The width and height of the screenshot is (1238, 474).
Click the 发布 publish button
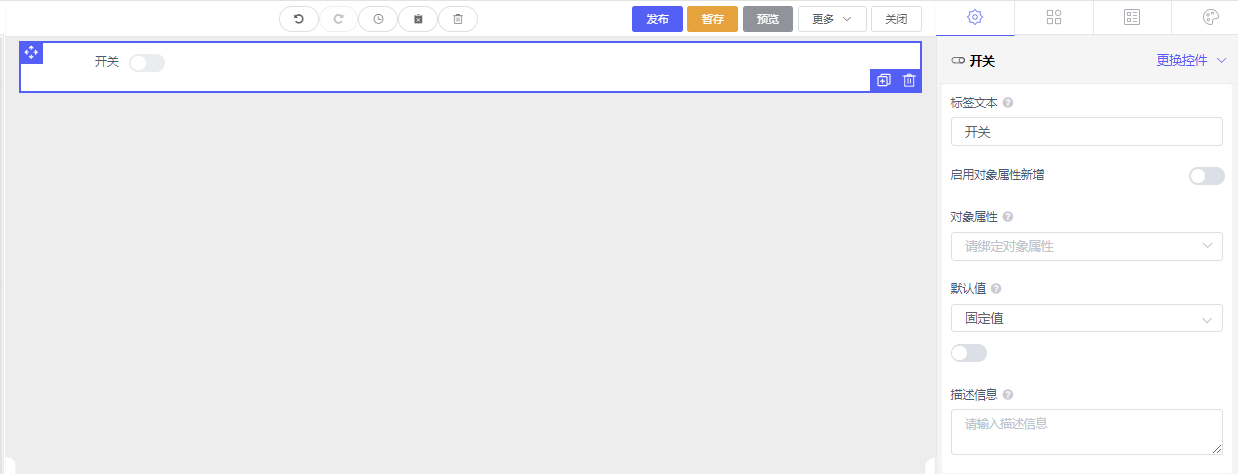657,19
